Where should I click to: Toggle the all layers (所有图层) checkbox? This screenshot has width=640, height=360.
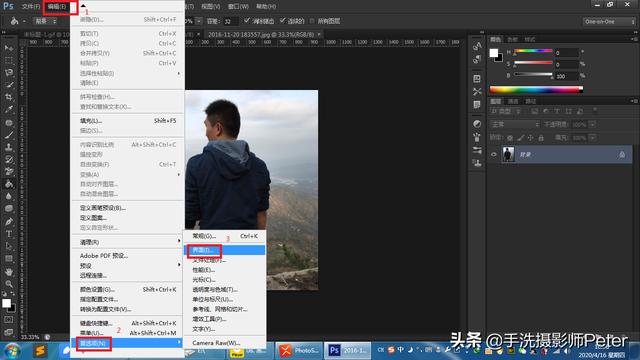pyautogui.click(x=312, y=20)
